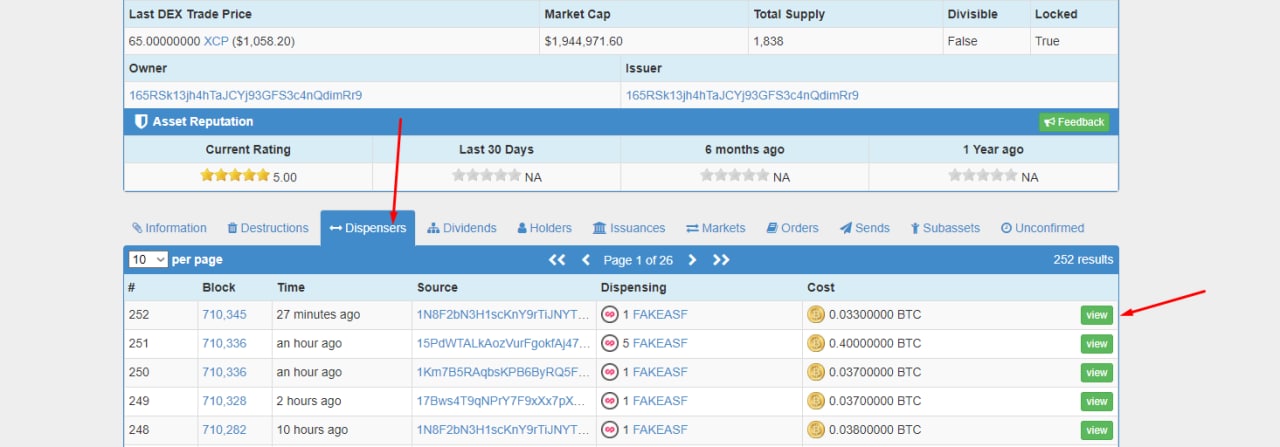View dispenser number 249

tap(1096, 401)
